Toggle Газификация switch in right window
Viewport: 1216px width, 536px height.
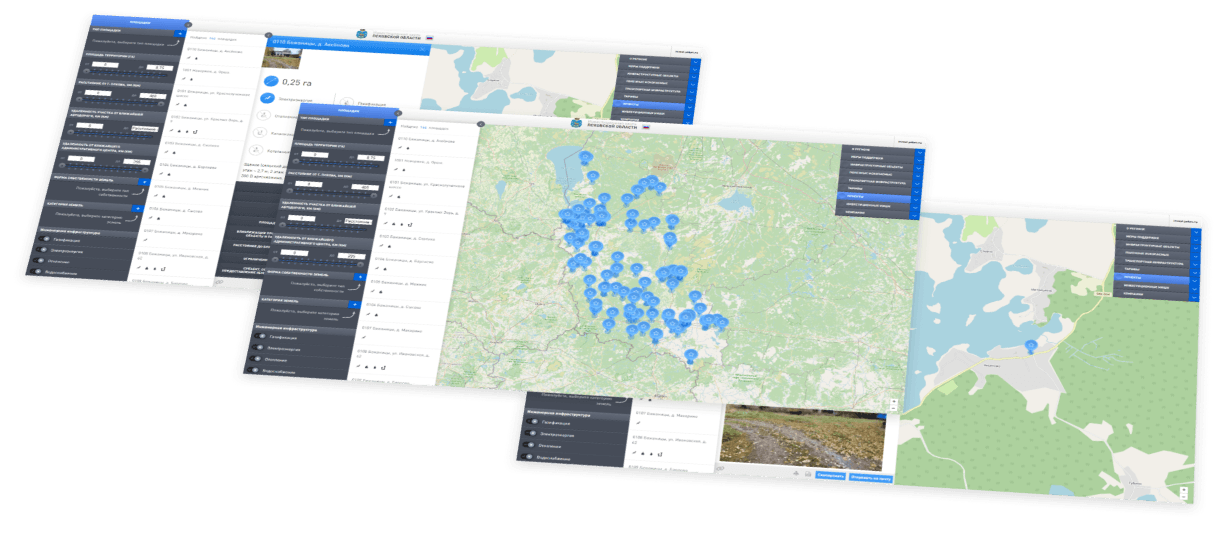point(533,421)
